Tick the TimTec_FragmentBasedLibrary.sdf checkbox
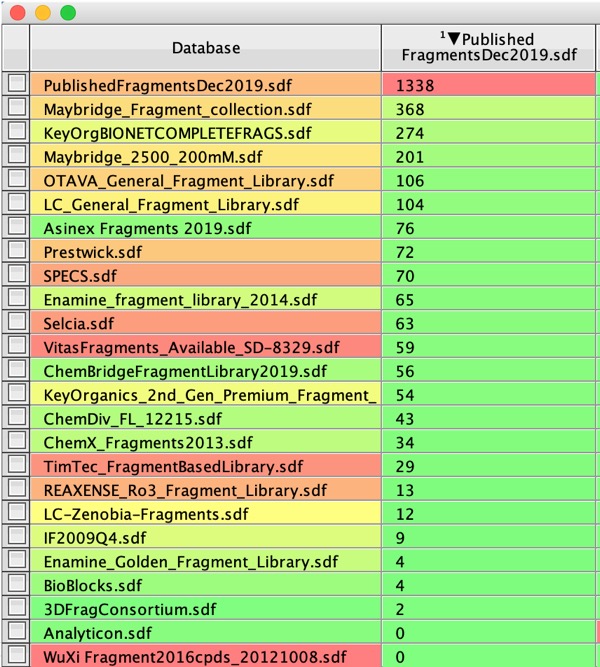This screenshot has width=600, height=667. click(17, 464)
